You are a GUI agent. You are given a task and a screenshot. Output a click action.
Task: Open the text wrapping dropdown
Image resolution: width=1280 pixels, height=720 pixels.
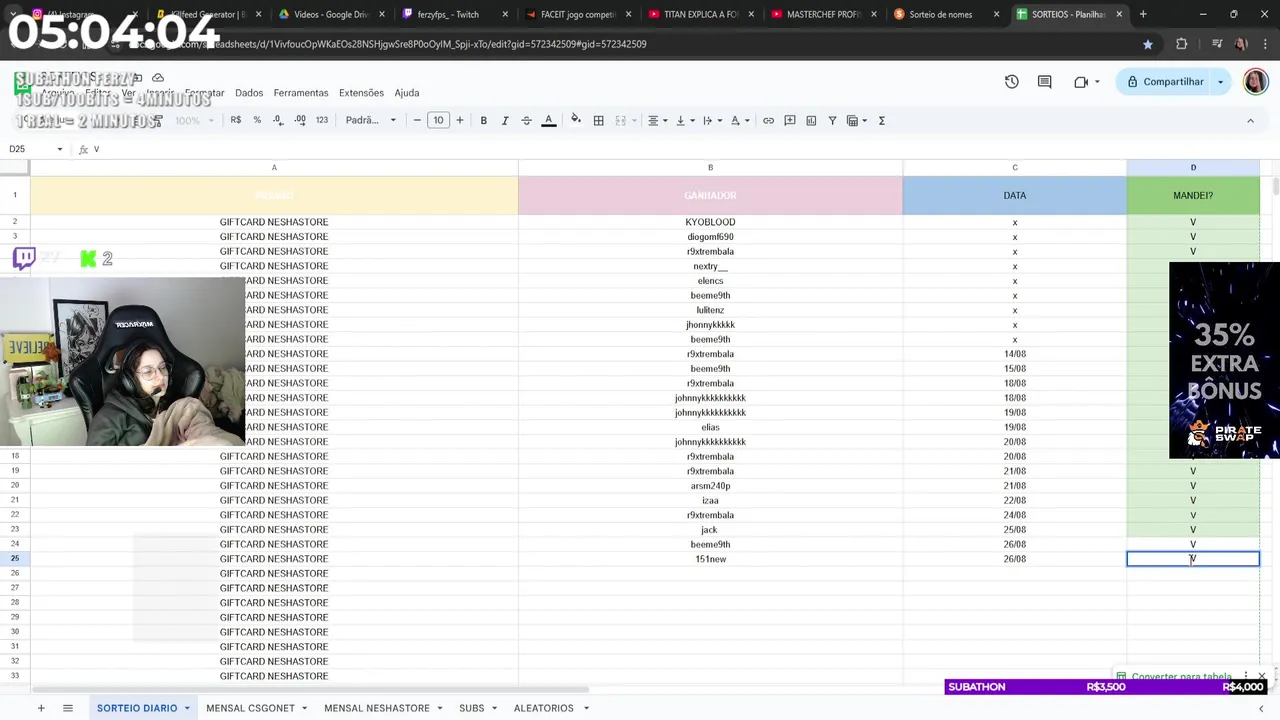click(x=711, y=120)
